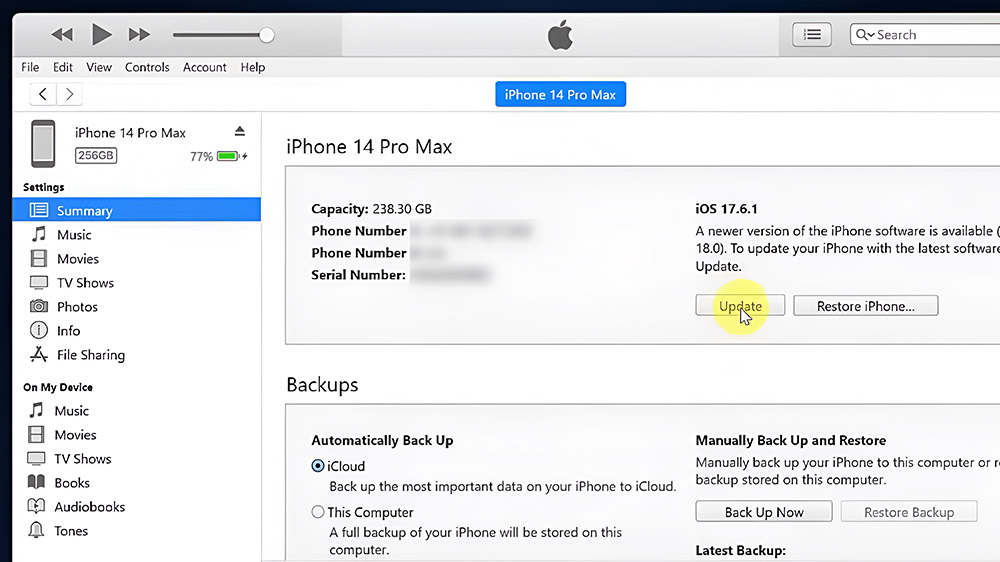Open the list view icon button
Viewport: 1000px width, 562px height.
click(812, 34)
